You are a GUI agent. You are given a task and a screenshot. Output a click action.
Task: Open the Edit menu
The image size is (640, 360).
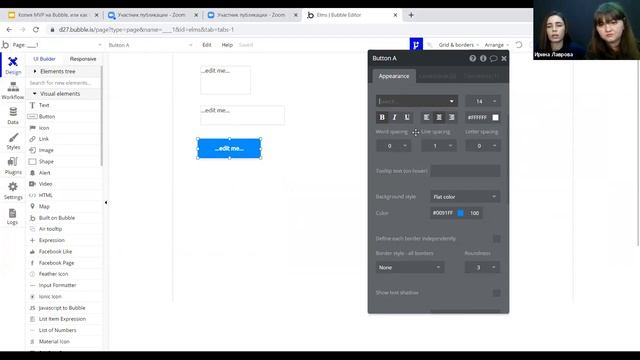click(207, 45)
